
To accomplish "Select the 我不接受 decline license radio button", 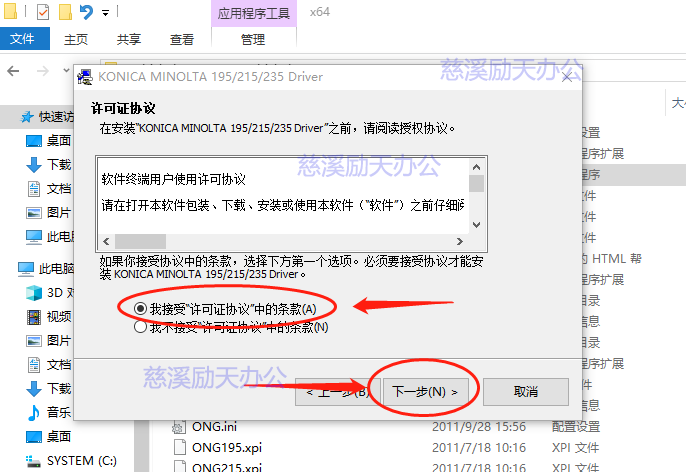I will tap(141, 326).
